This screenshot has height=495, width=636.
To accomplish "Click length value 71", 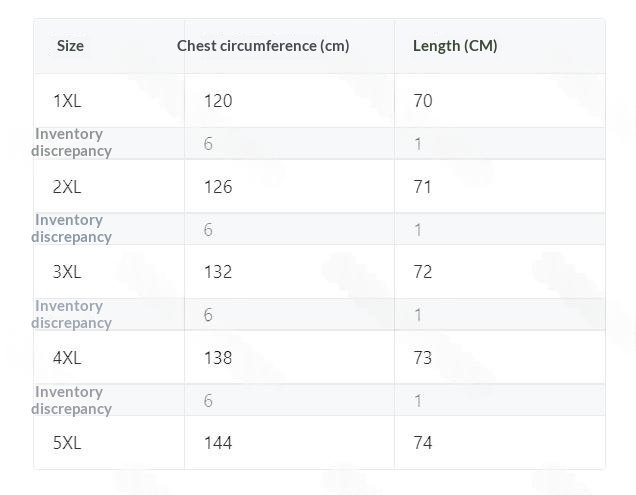I will 423,187.
